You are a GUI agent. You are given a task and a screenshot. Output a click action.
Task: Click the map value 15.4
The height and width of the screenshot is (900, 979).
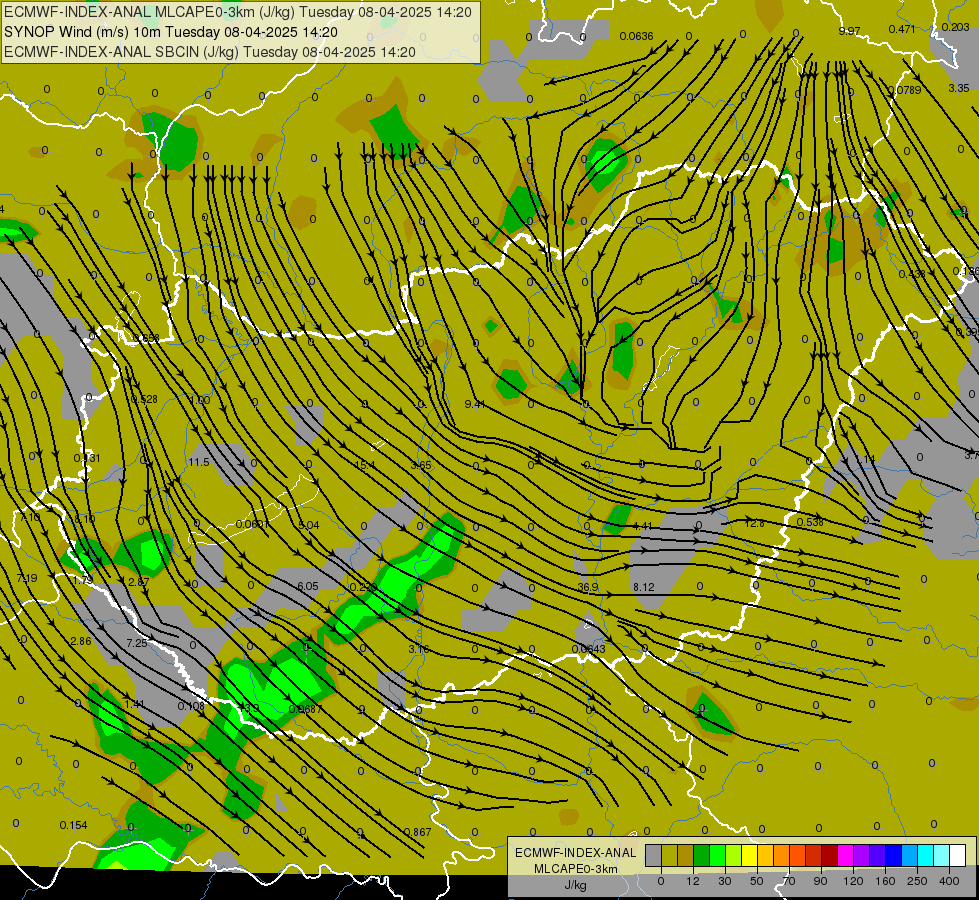click(x=365, y=465)
